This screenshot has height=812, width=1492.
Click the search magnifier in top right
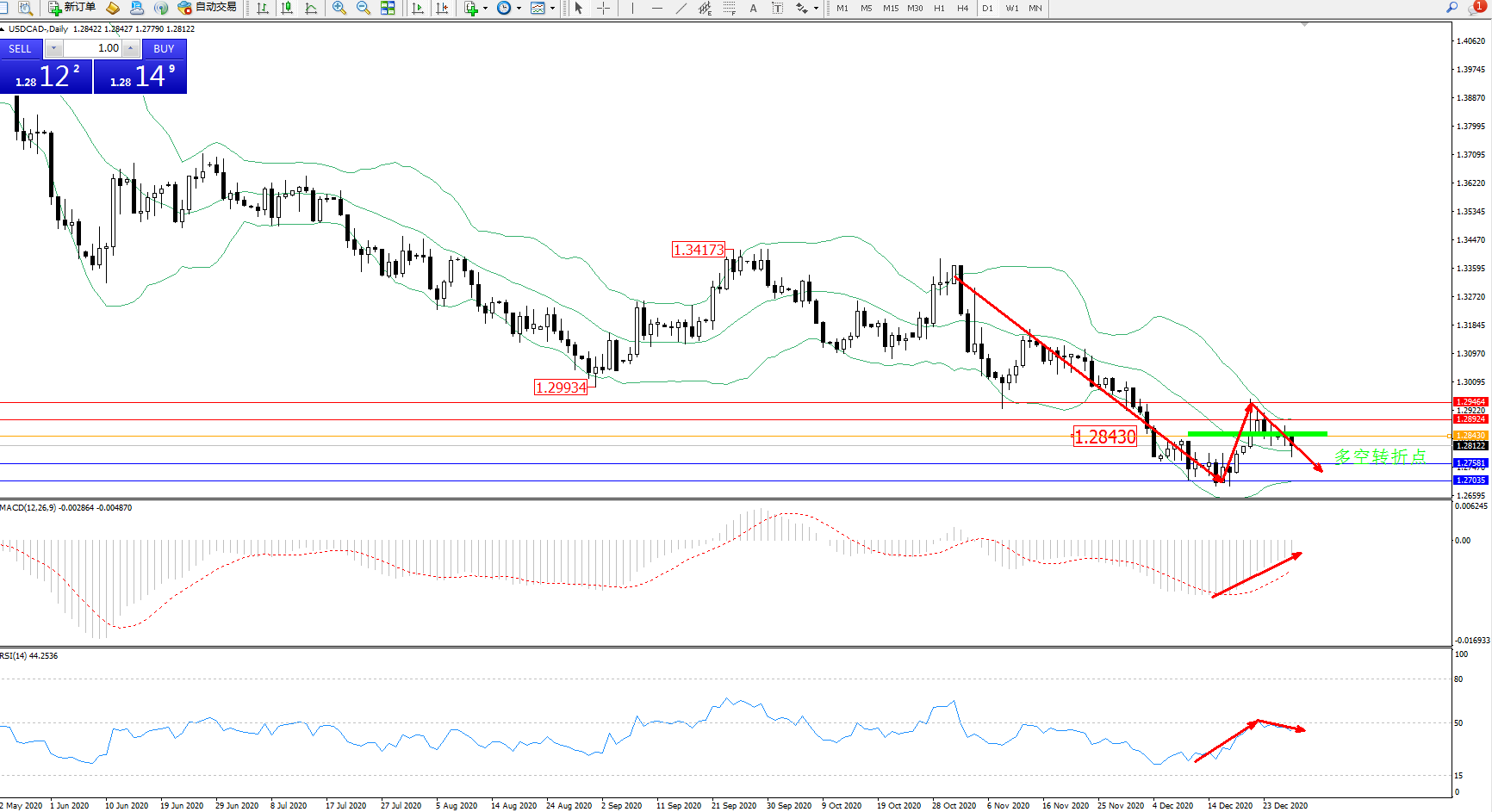pyautogui.click(x=1452, y=8)
